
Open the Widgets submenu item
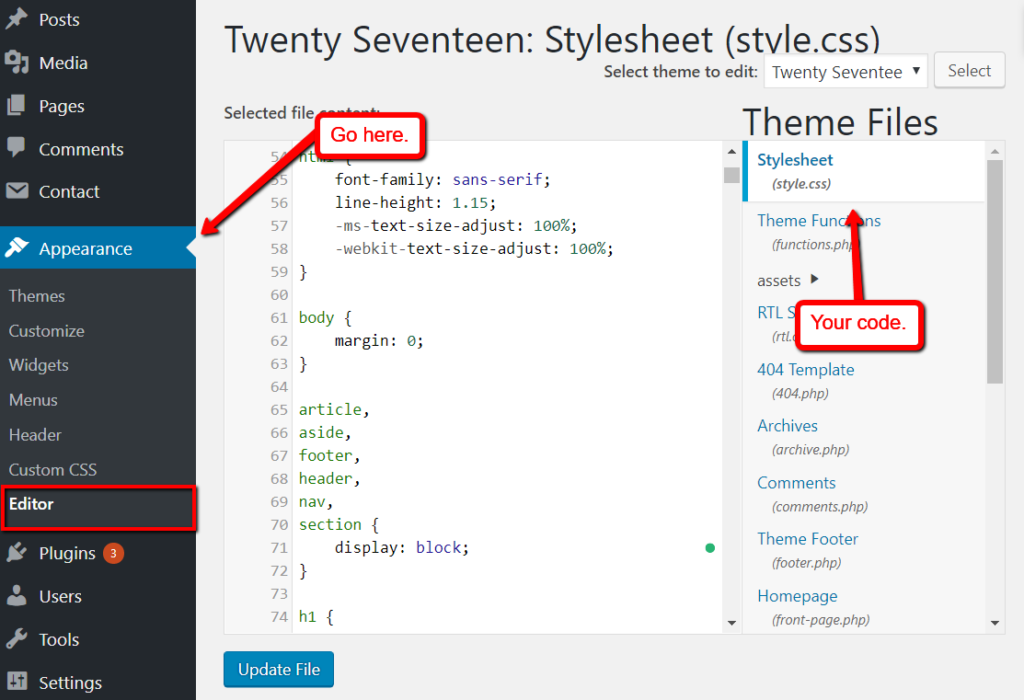[39, 365]
